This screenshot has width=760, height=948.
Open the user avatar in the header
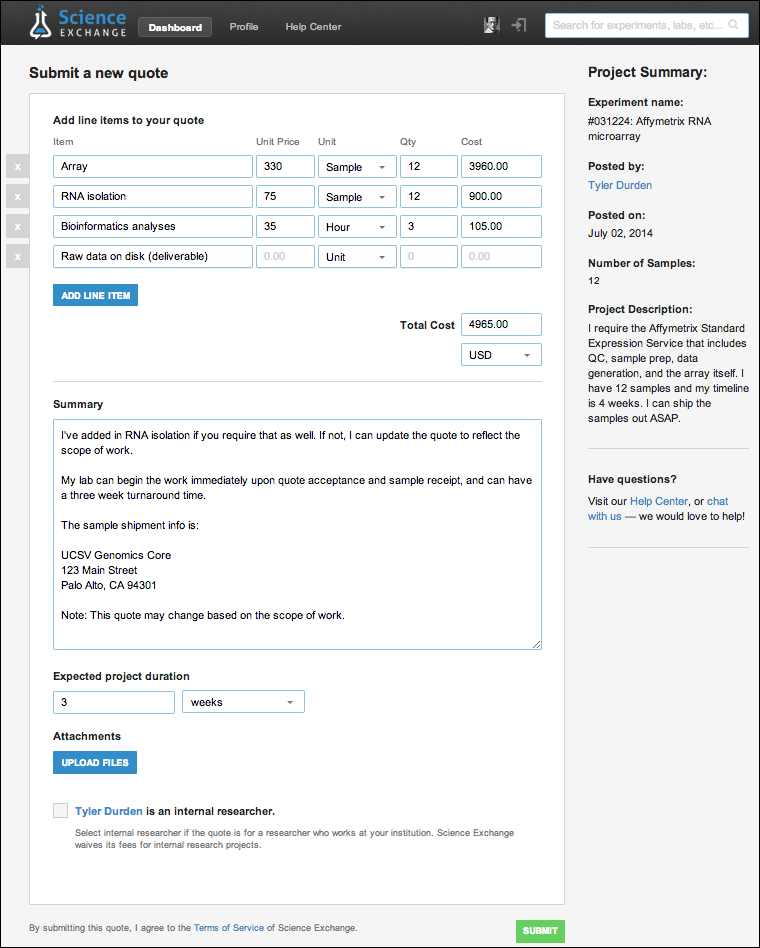point(491,25)
